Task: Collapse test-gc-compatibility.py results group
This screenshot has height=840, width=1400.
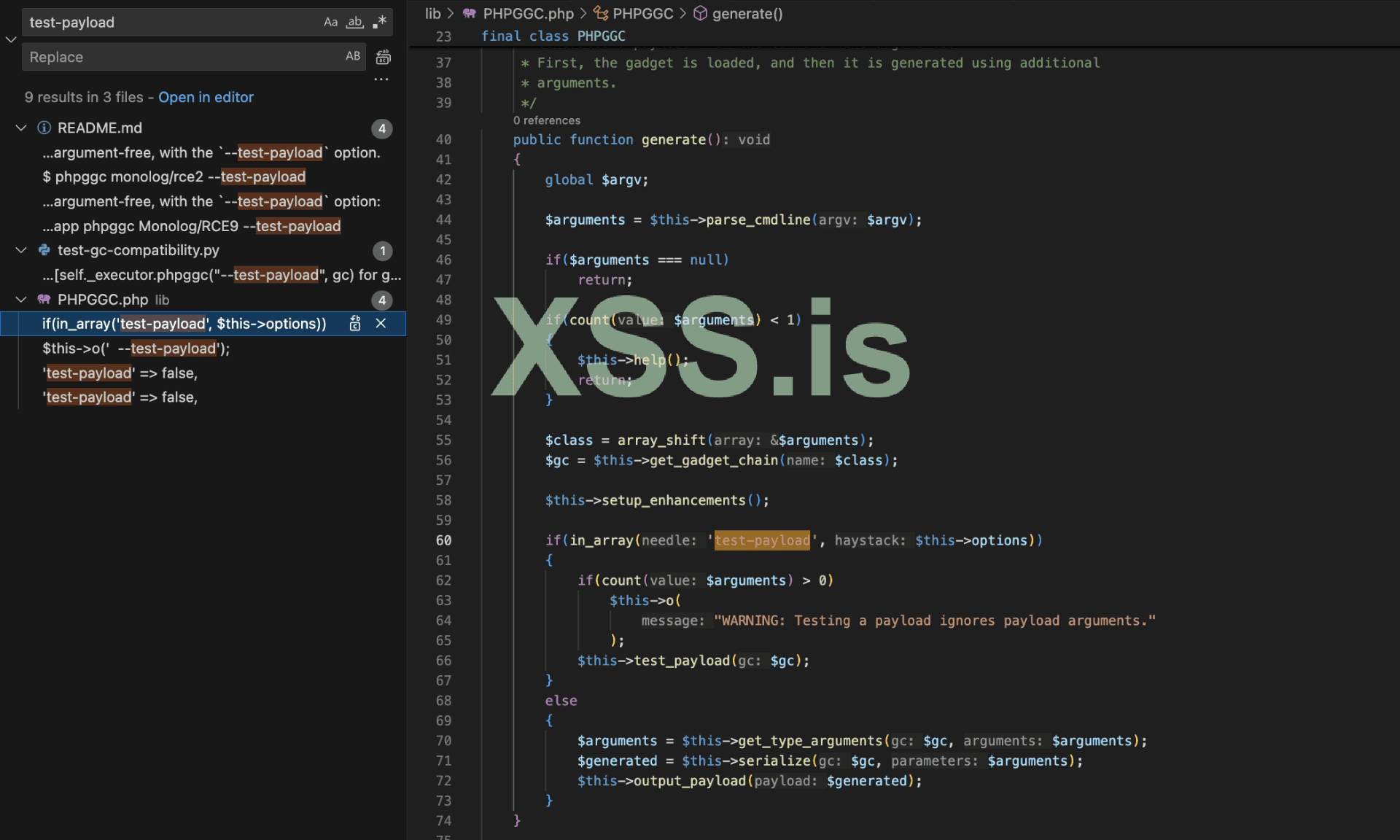Action: 21,250
